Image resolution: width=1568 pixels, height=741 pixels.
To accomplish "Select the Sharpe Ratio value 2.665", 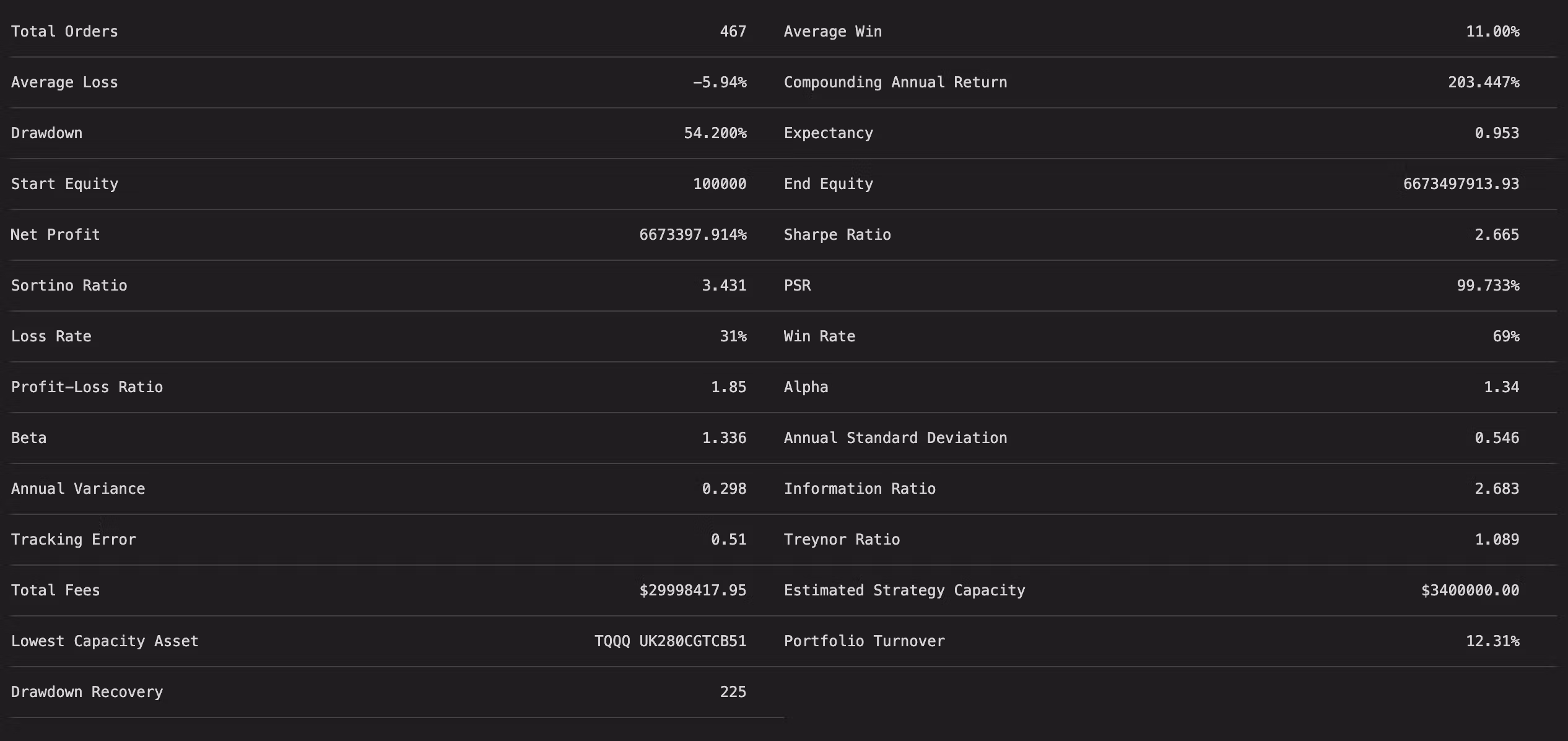I will (1497, 235).
